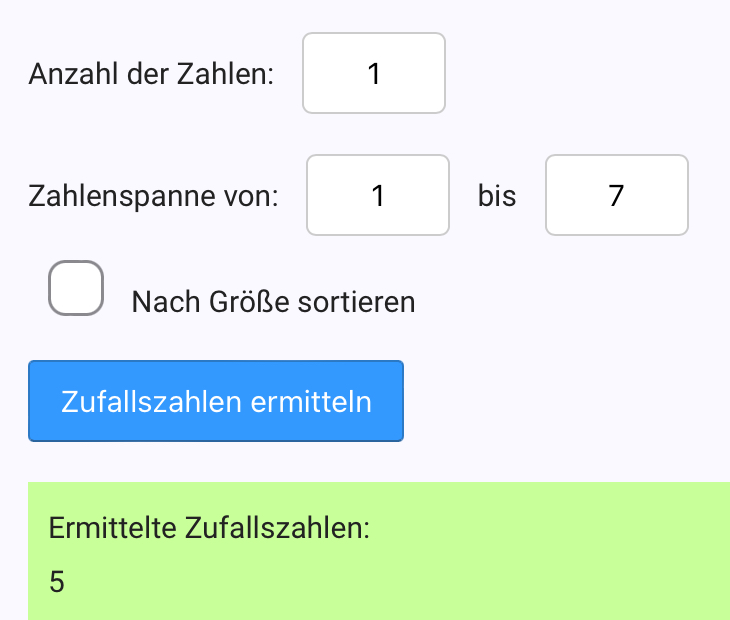Select the count field showing 1

point(374,73)
